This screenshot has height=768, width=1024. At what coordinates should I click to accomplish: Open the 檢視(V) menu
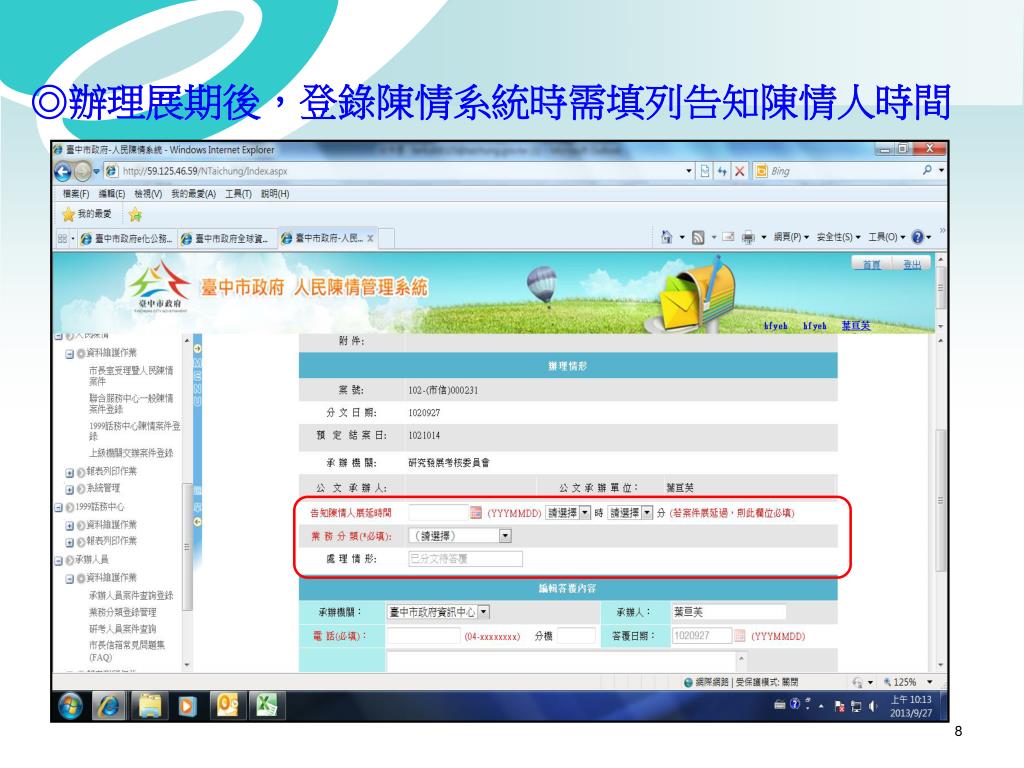click(148, 194)
